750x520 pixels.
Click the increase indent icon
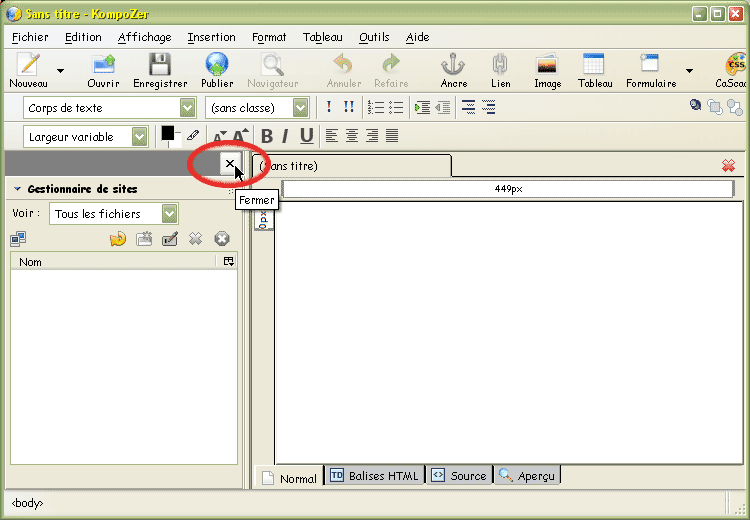tap(422, 107)
